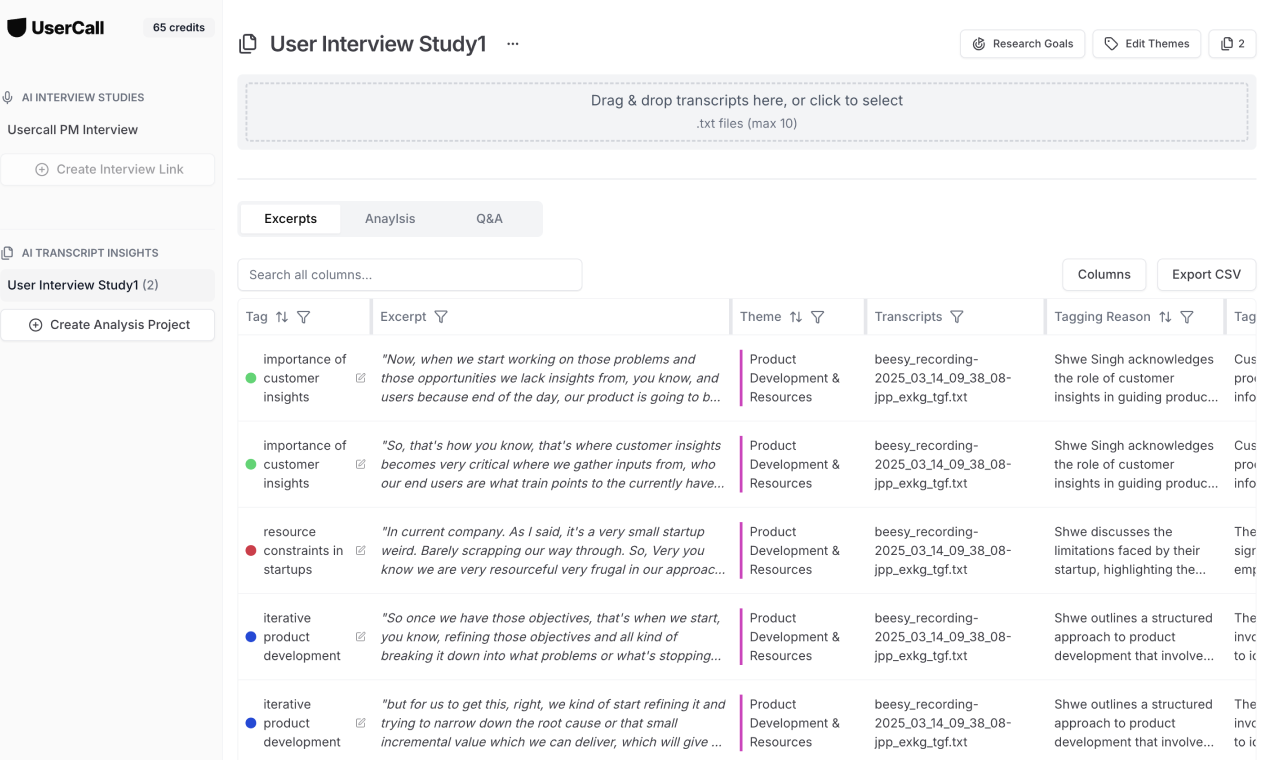
Task: Filter the Excerpt column
Action: point(441,317)
